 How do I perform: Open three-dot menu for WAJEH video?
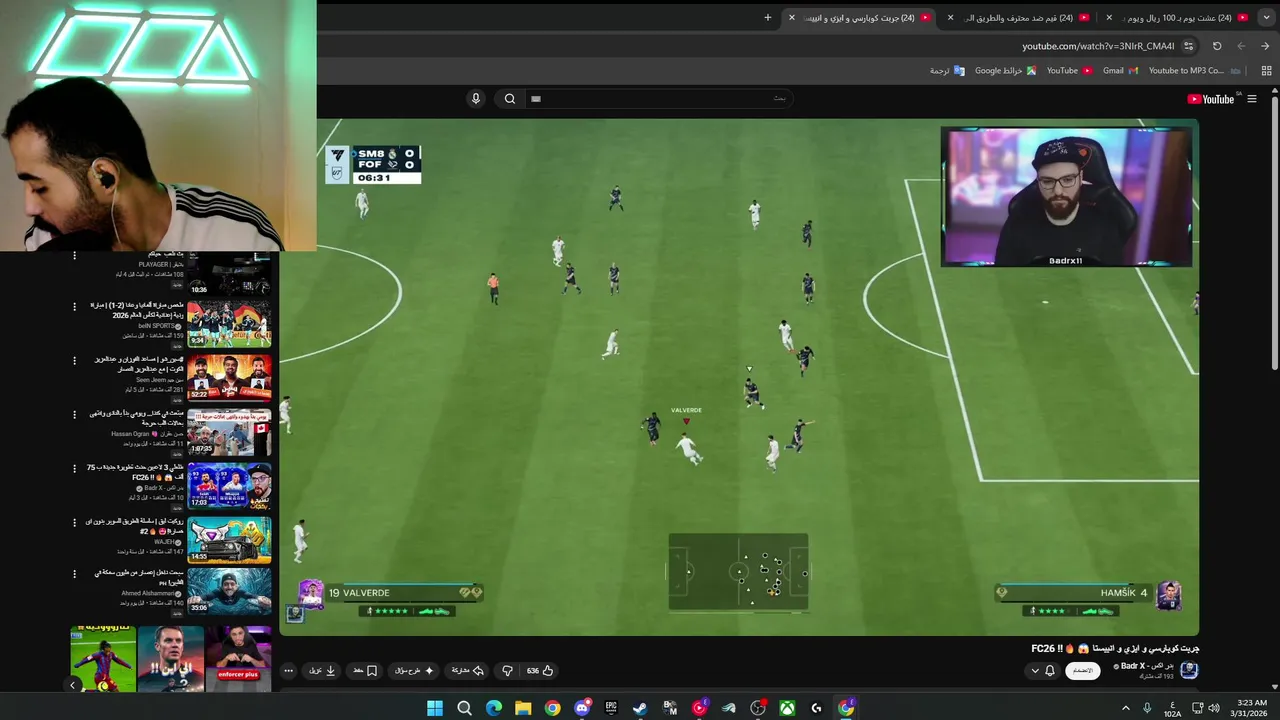tap(74, 523)
